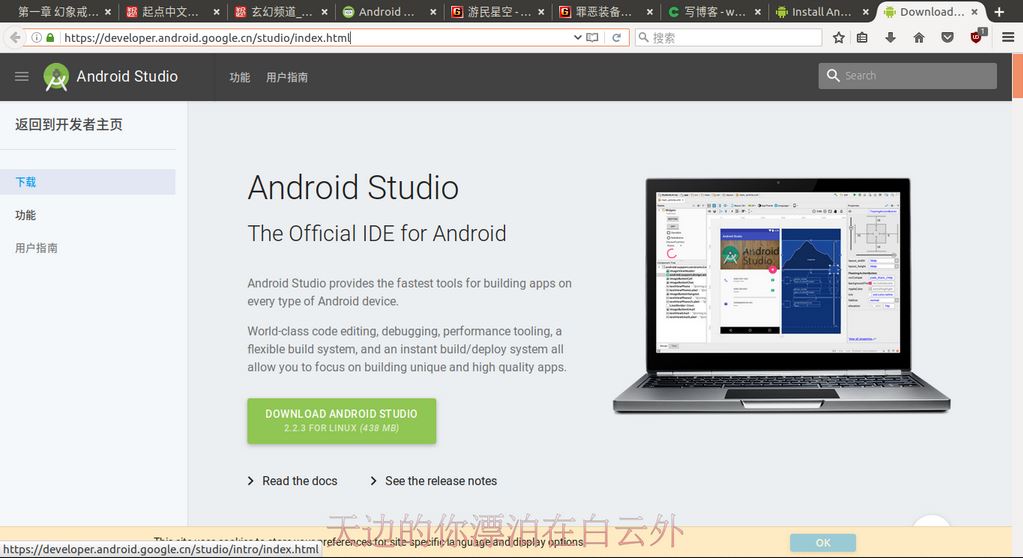Click the browser back arrow button

[x=14, y=38]
